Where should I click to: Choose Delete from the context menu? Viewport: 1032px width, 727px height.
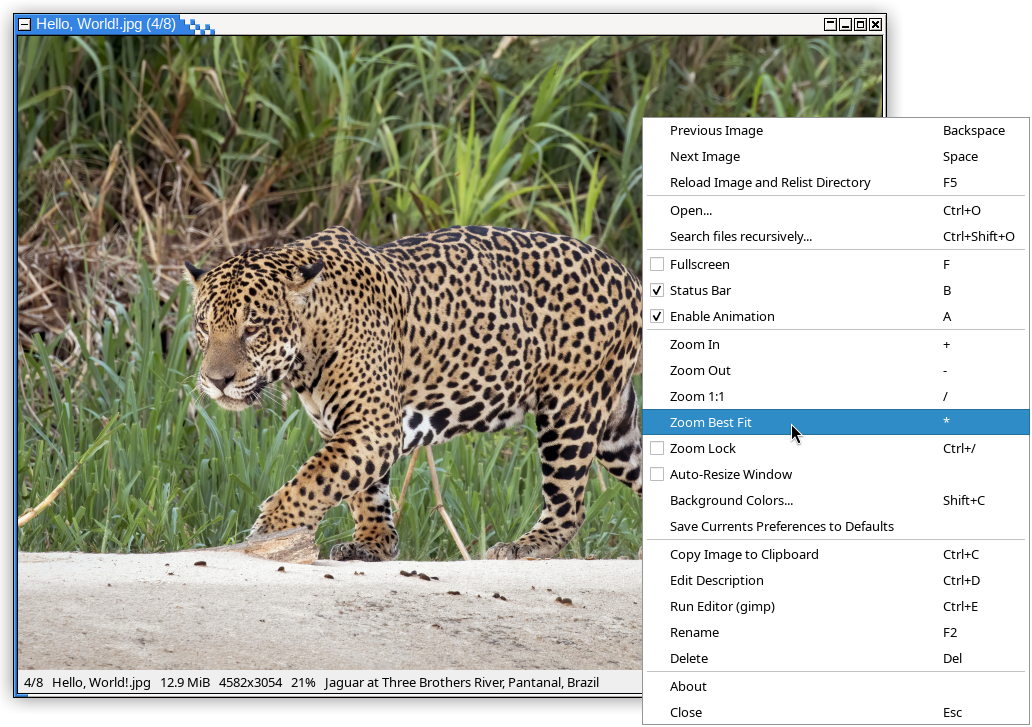[836, 659]
